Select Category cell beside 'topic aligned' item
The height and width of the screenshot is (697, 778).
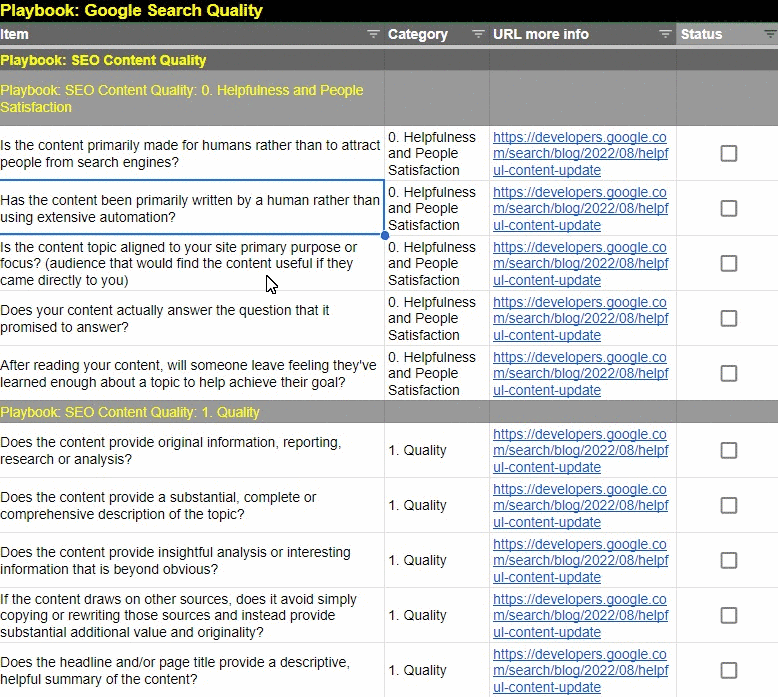coord(437,263)
